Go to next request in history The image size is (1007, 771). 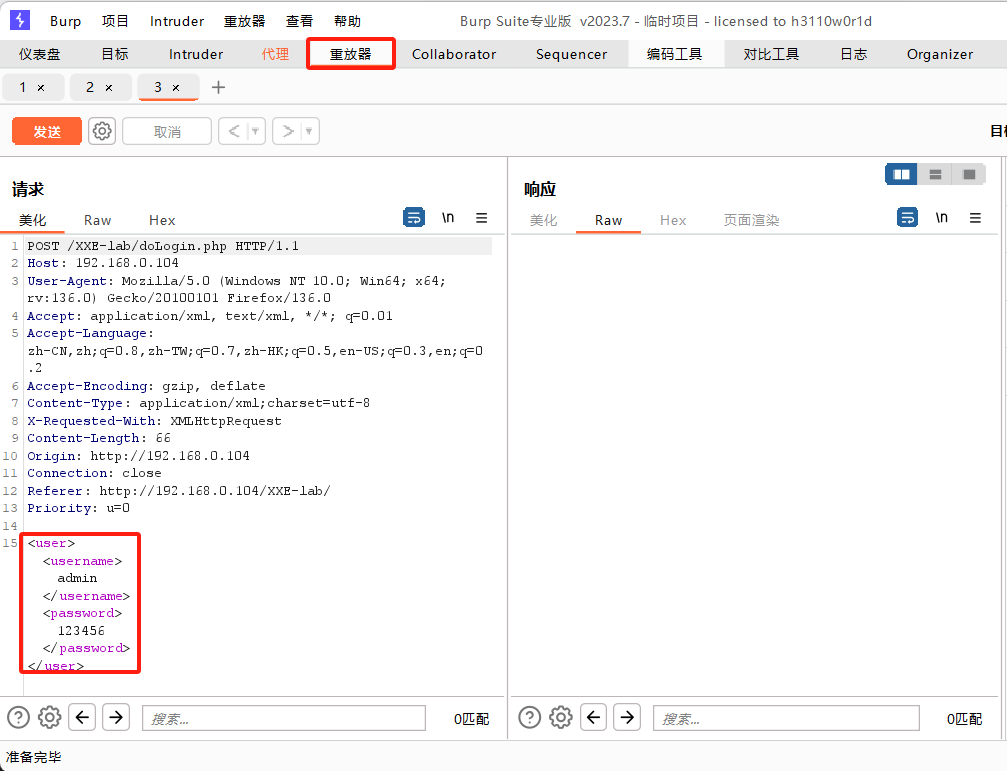tap(288, 131)
